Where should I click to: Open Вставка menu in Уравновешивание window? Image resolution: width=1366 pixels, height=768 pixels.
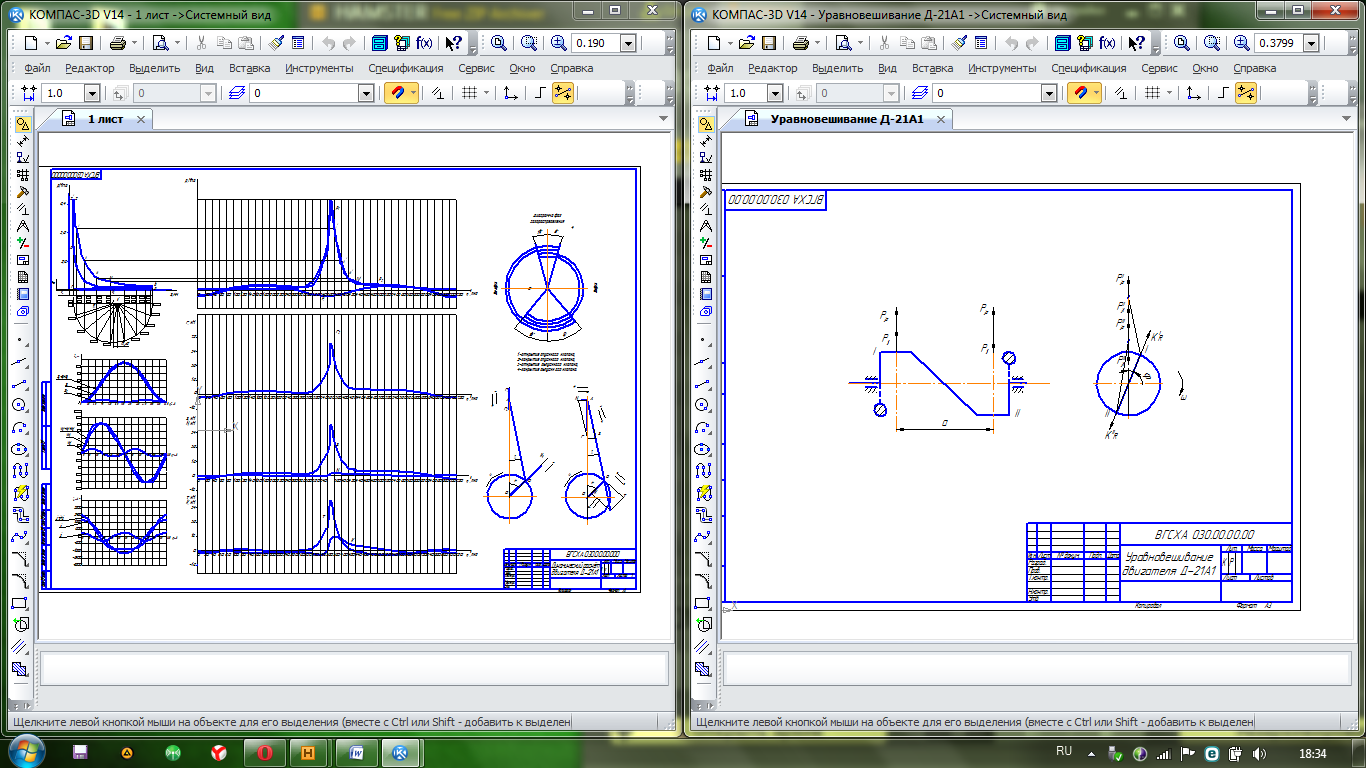coord(933,68)
